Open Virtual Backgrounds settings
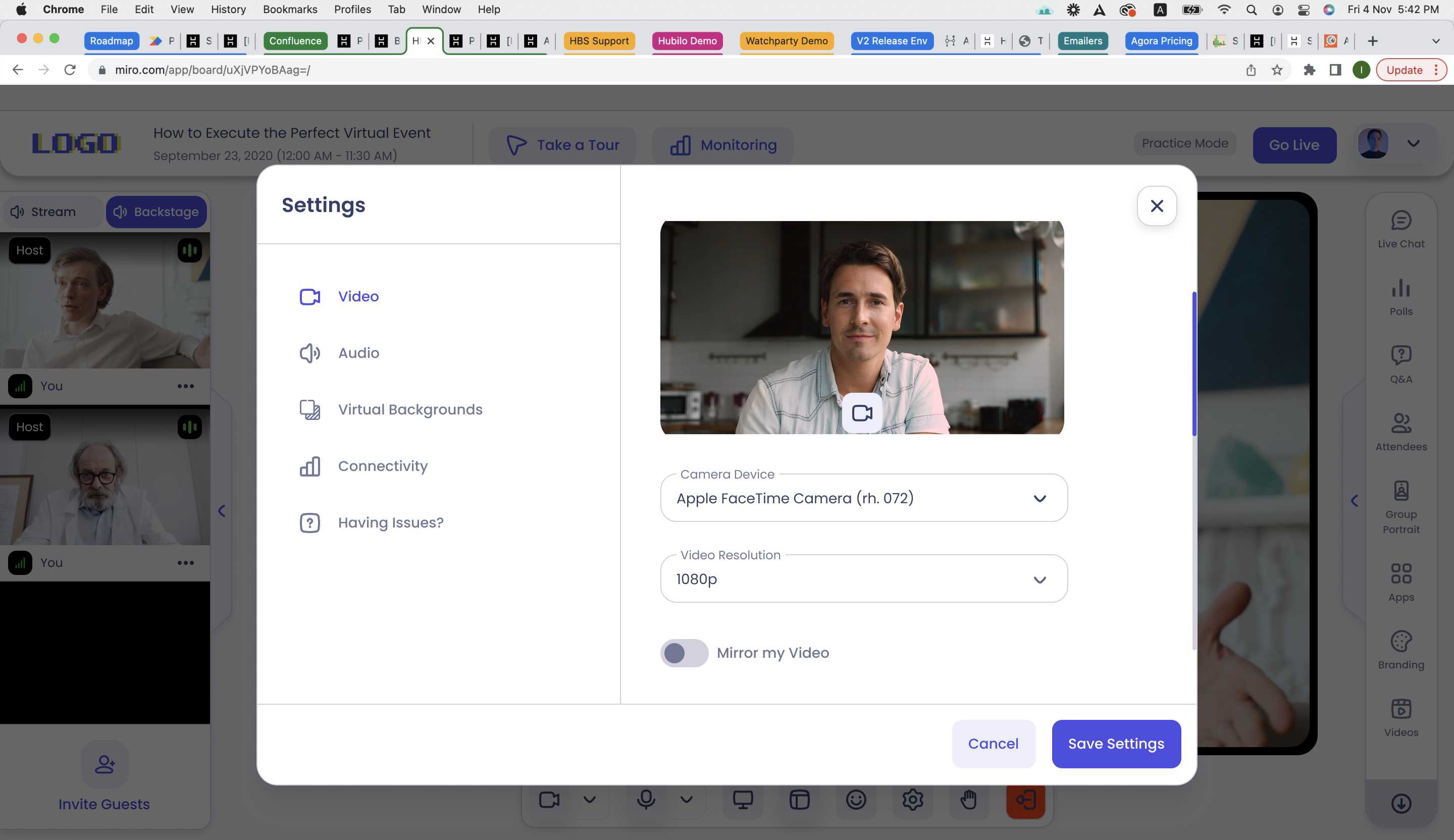The height and width of the screenshot is (840, 1454). [x=391, y=409]
